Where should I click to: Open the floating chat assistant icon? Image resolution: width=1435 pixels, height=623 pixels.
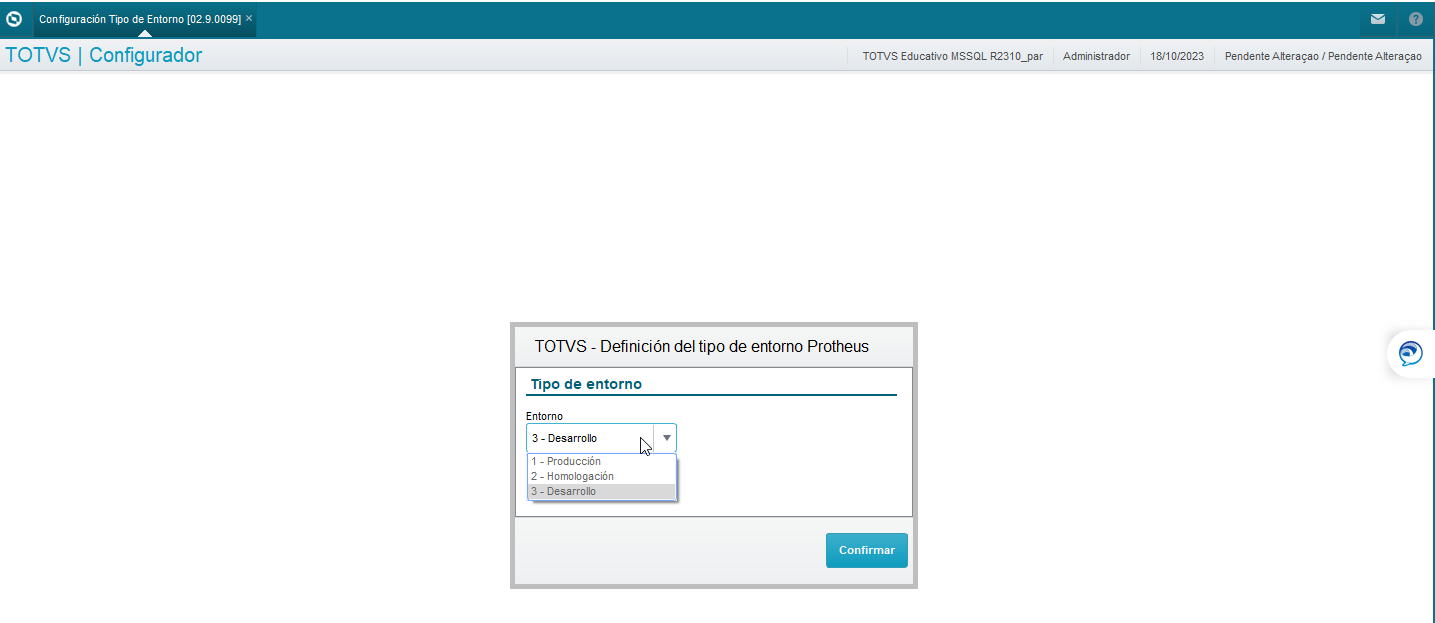pos(1411,354)
